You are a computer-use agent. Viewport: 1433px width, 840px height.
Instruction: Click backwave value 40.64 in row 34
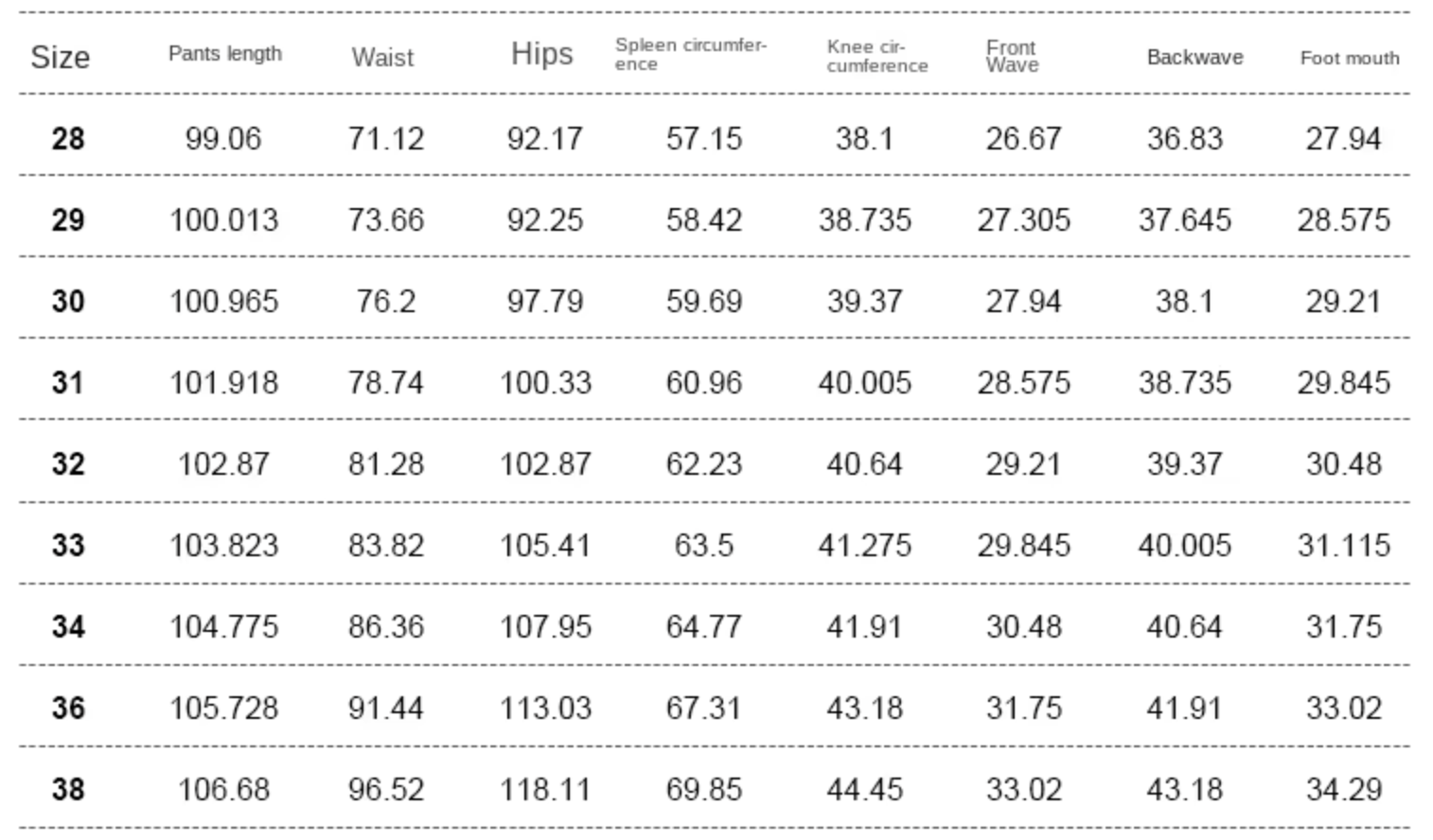pyautogui.click(x=1184, y=627)
